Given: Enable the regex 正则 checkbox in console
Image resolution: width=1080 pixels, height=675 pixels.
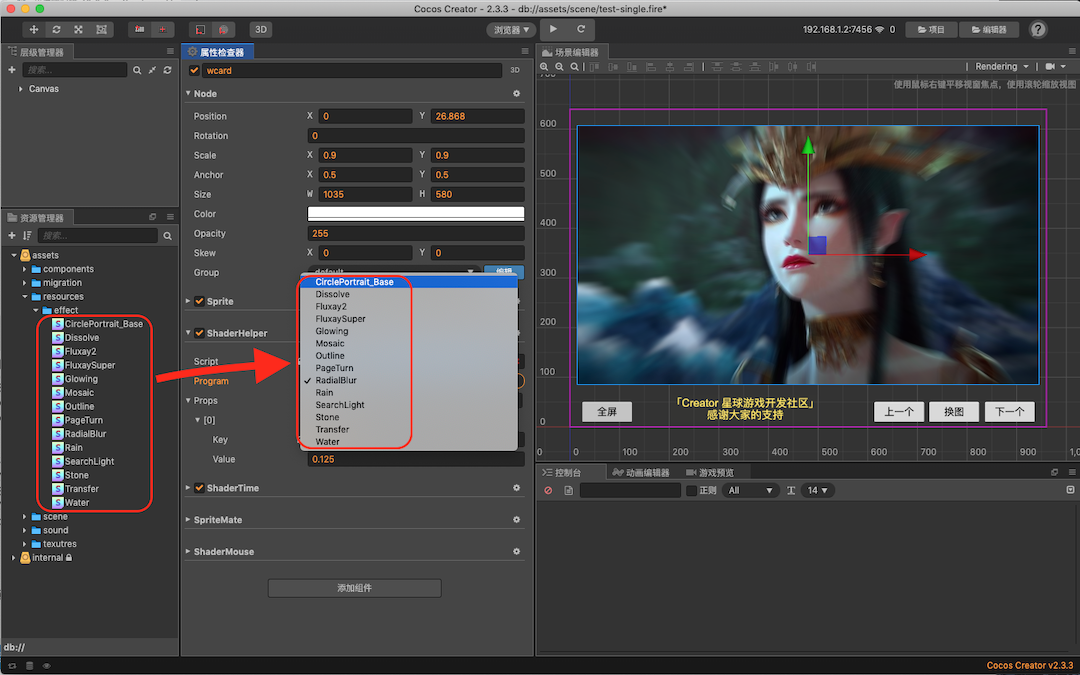Looking at the screenshot, I should coord(691,491).
